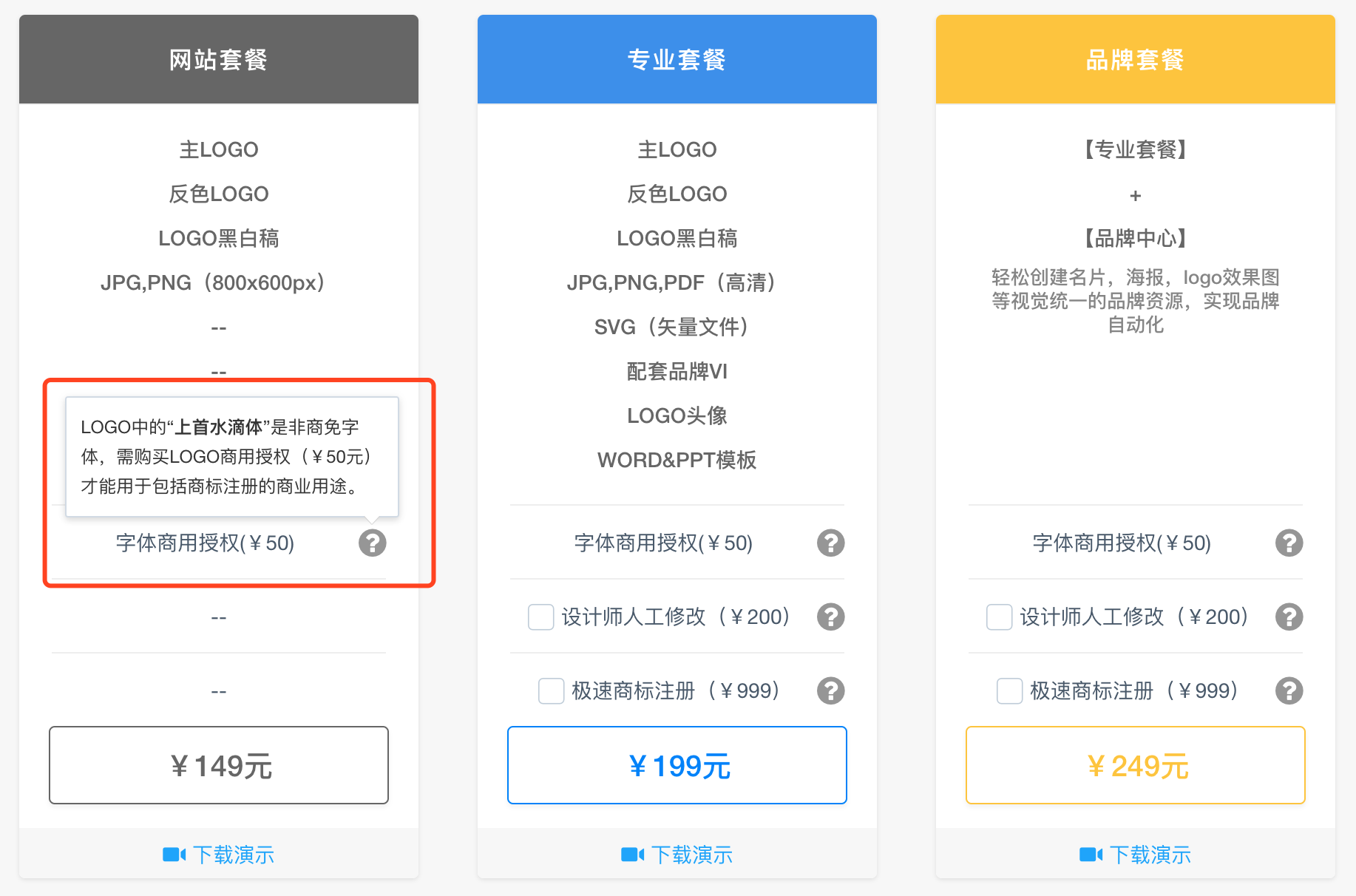Buy 品牌套餐 for ¥249元

click(x=1136, y=765)
